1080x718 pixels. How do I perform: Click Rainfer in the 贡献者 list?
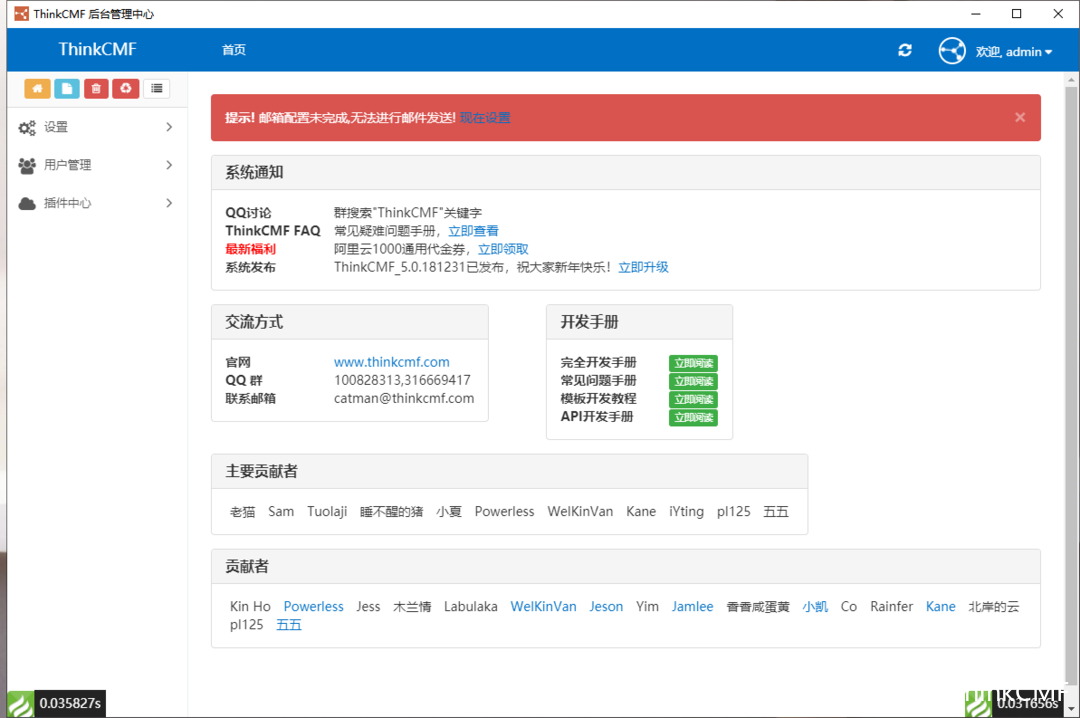pyautogui.click(x=891, y=606)
